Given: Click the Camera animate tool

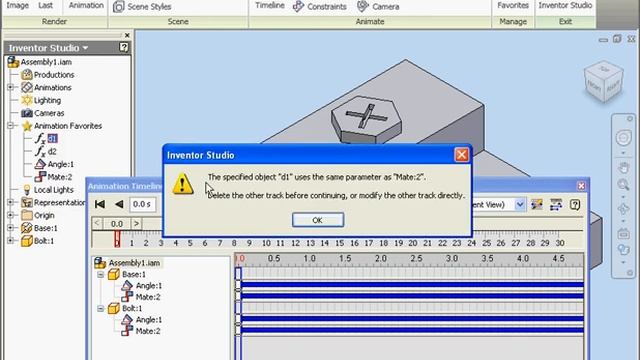Looking at the screenshot, I should (x=378, y=7).
